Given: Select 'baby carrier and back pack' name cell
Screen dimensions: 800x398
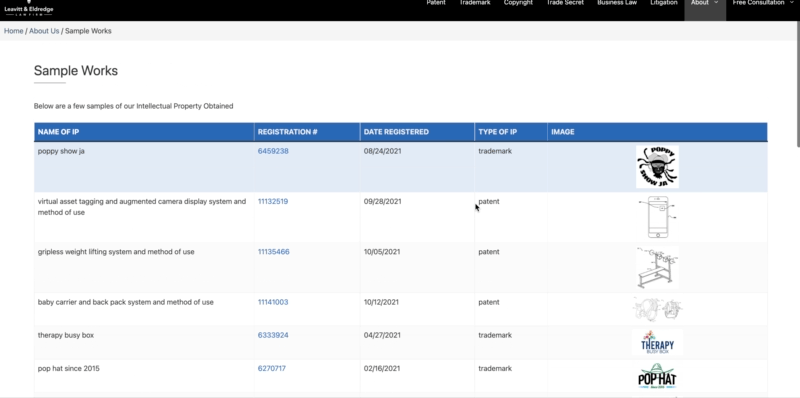Looking at the screenshot, I should [x=144, y=309].
